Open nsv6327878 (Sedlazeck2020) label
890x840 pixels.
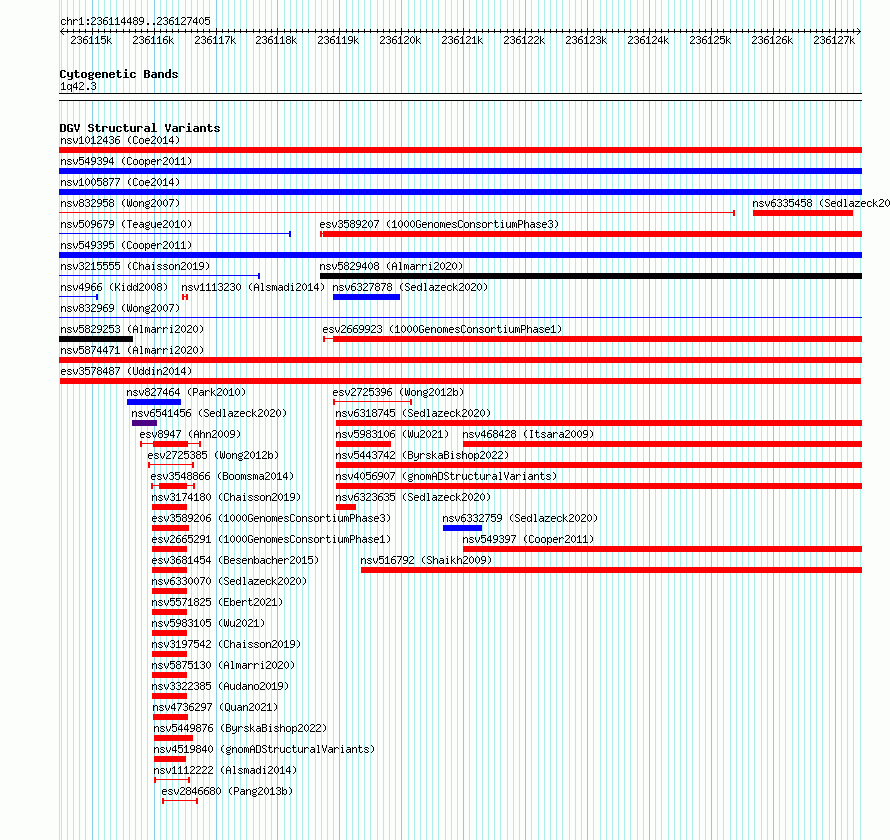tap(410, 287)
